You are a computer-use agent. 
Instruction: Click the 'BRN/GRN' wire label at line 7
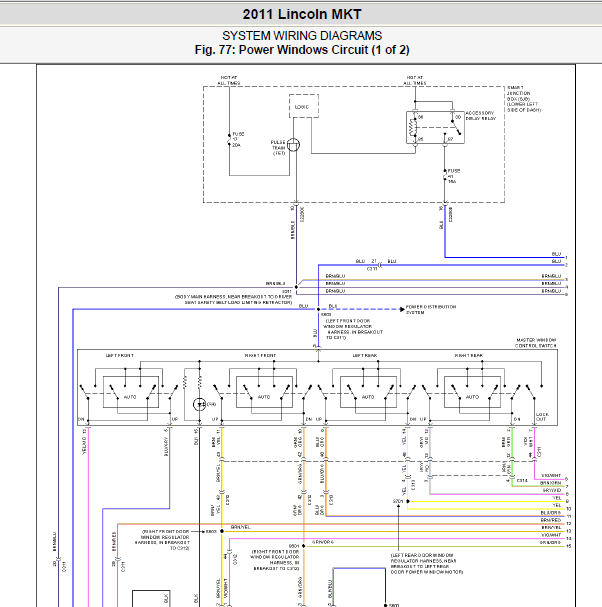551,483
